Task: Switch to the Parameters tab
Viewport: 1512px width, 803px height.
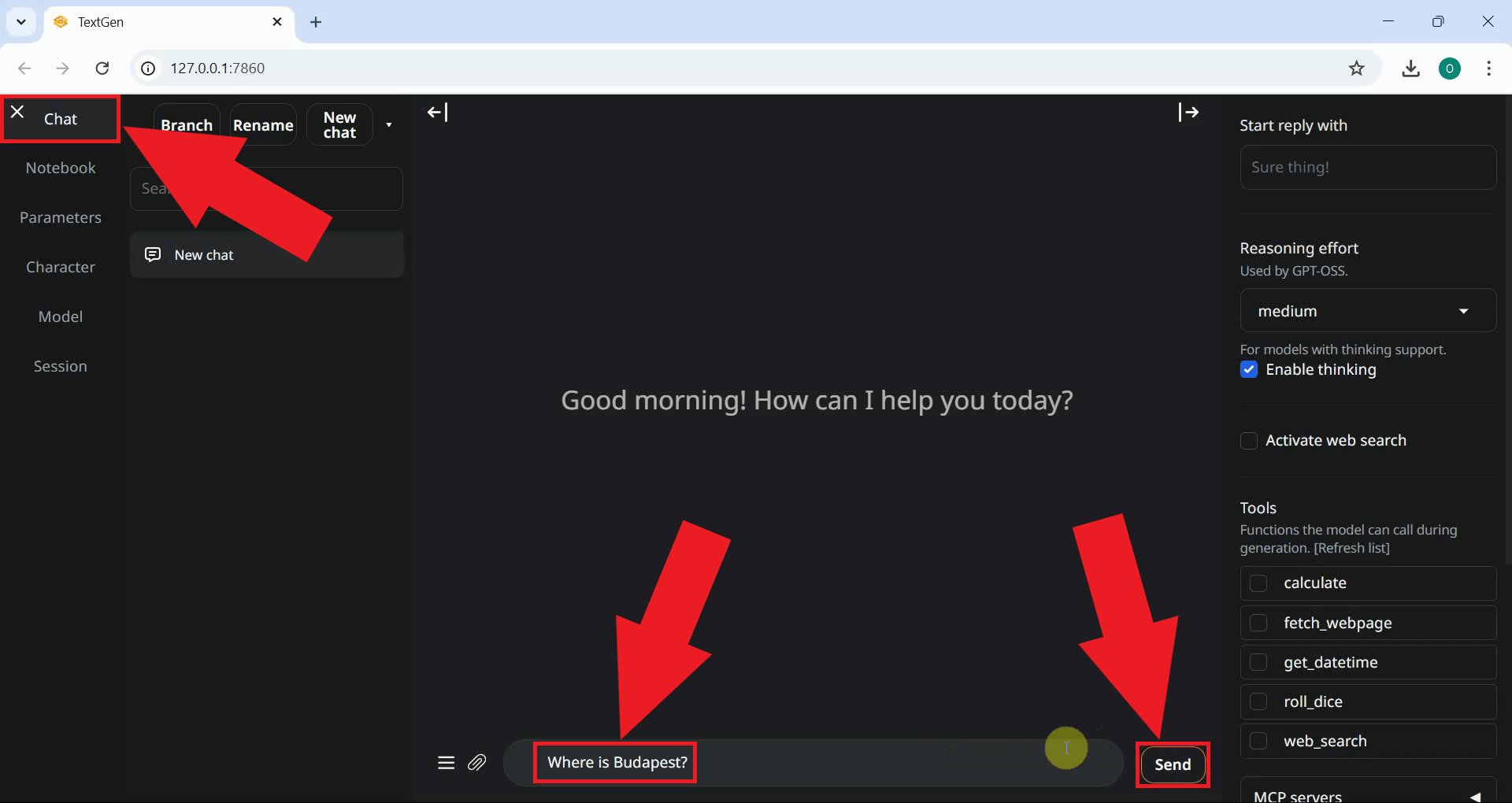Action: click(61, 217)
